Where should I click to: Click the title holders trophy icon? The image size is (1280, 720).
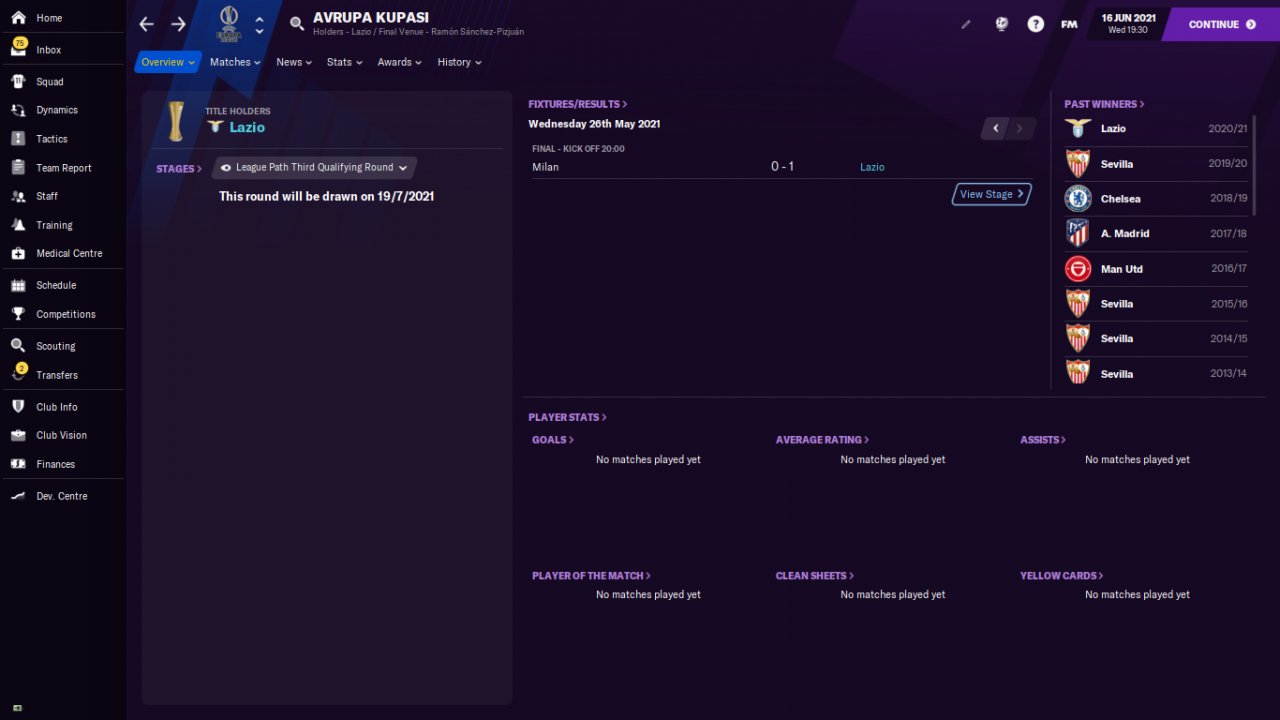[x=176, y=121]
